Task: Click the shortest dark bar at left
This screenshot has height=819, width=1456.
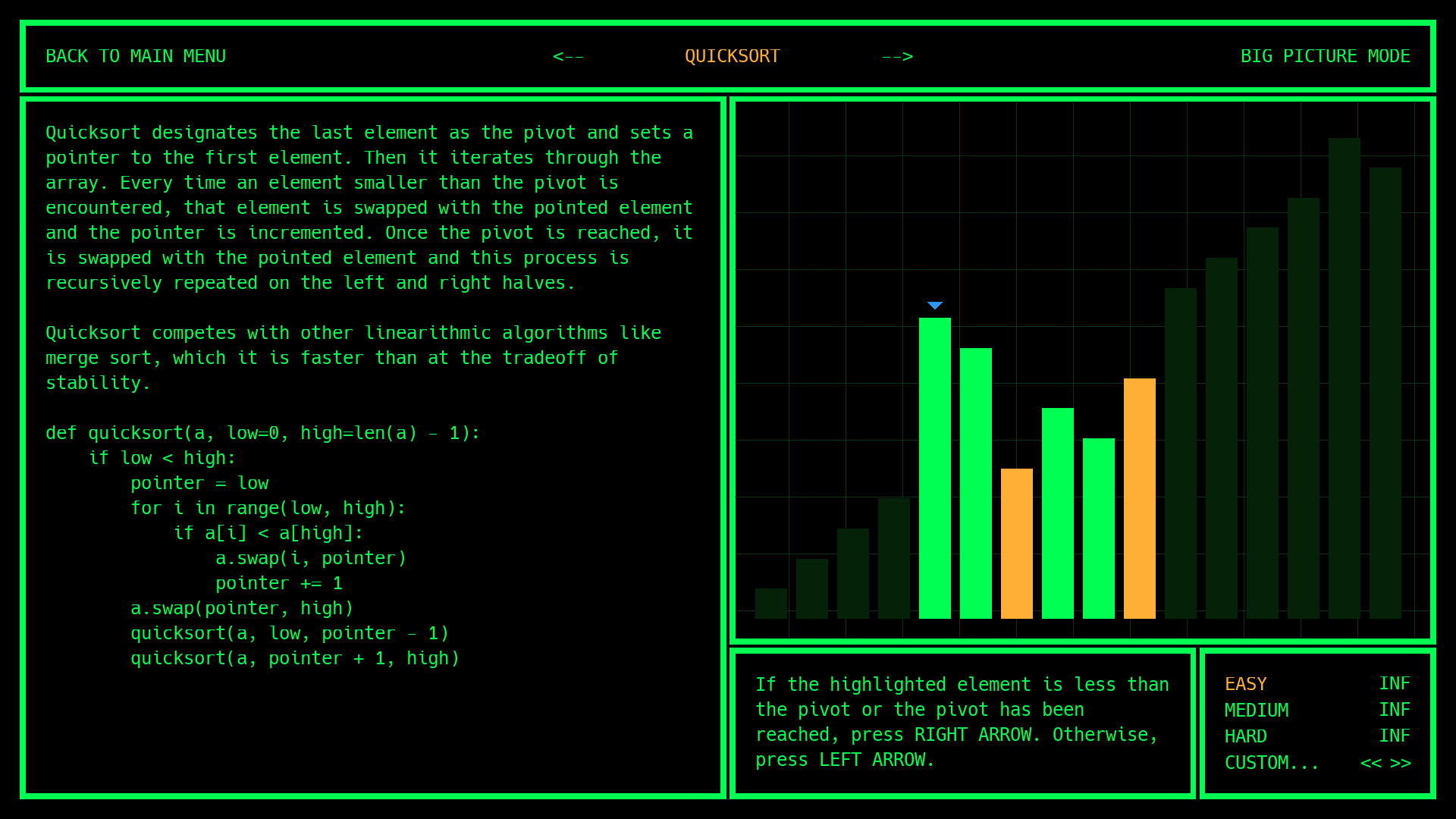Action: click(770, 604)
